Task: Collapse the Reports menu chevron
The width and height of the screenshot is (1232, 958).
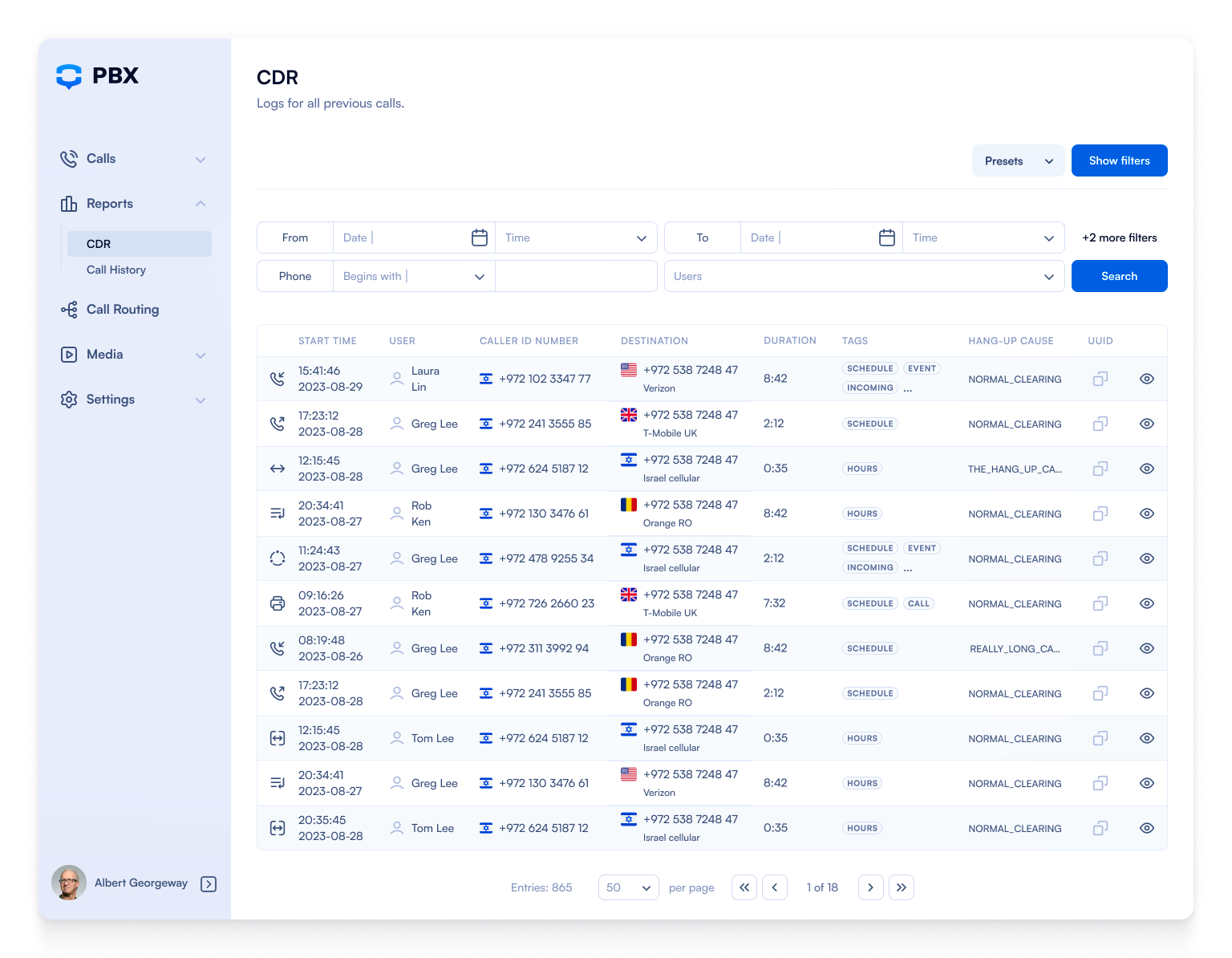Action: (x=201, y=204)
